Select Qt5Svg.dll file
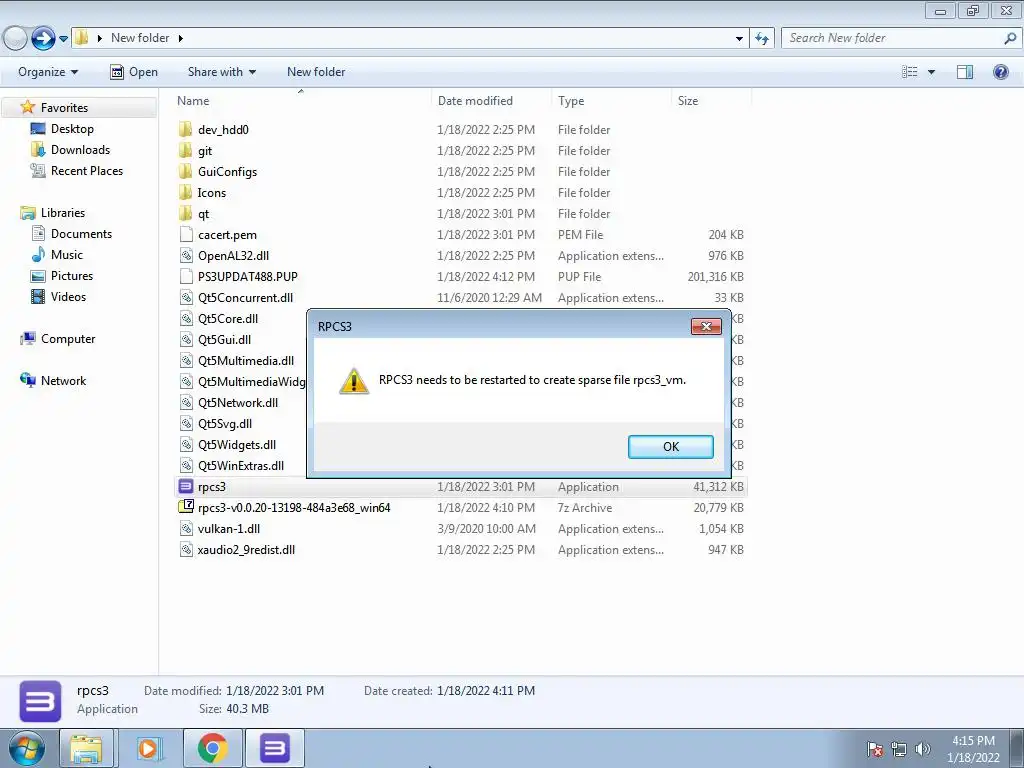 pyautogui.click(x=225, y=424)
